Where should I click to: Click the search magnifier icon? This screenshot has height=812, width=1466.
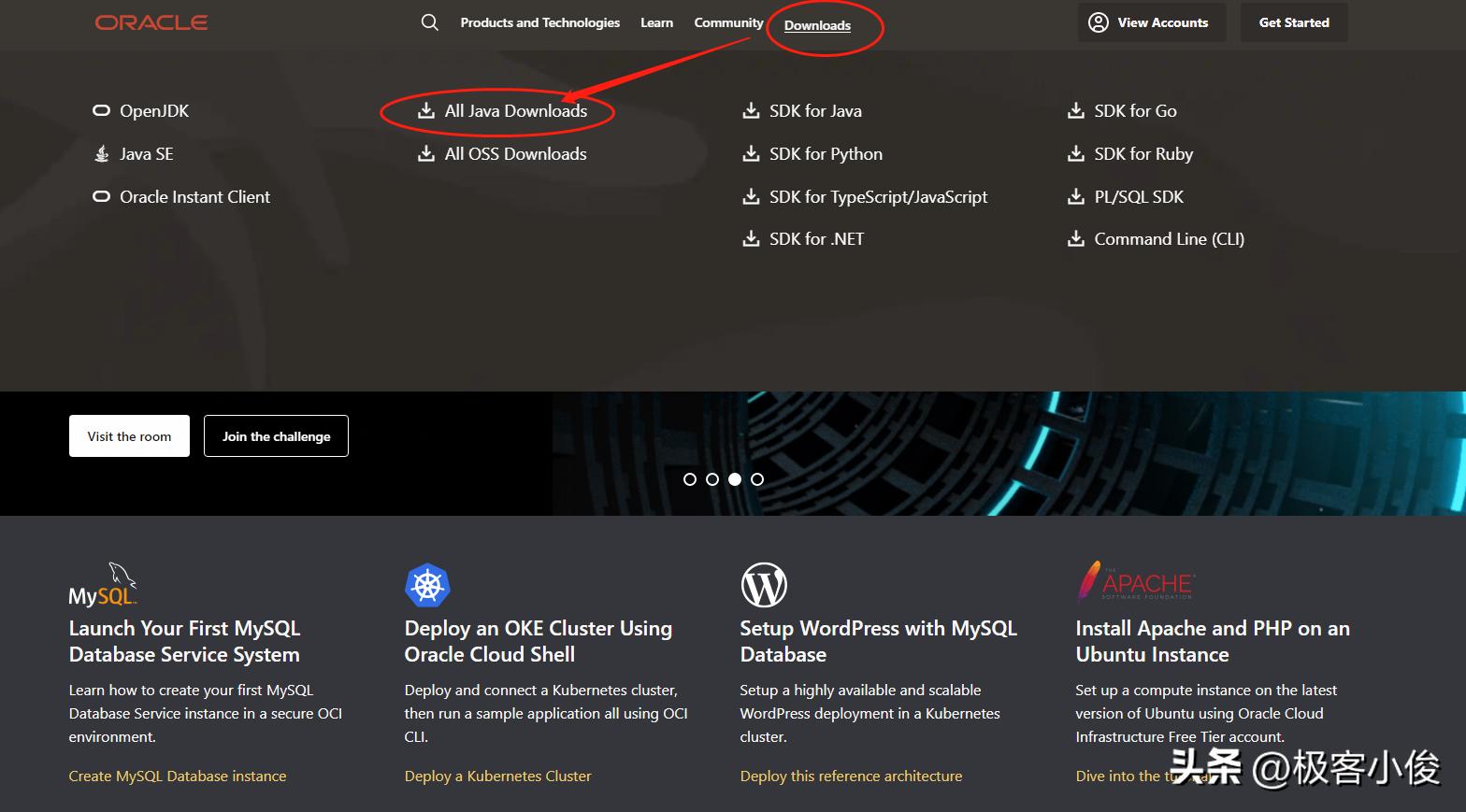click(x=429, y=22)
